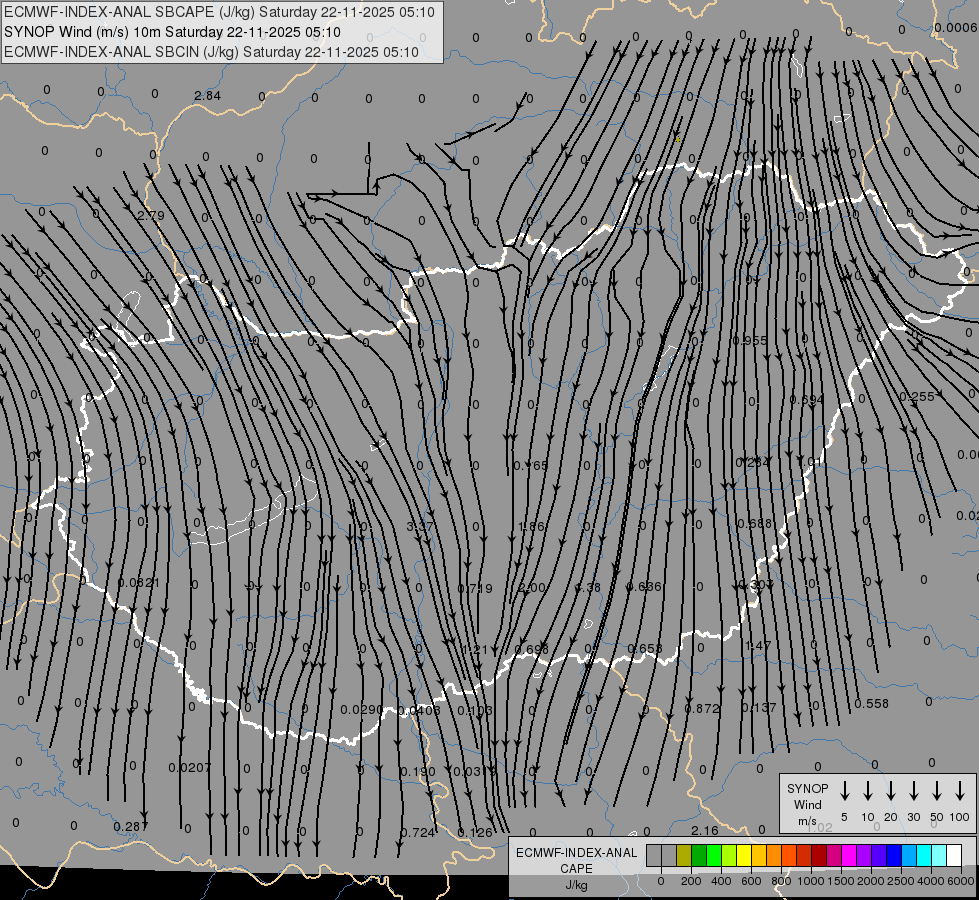Click the map value 0.0290

tap(362, 710)
